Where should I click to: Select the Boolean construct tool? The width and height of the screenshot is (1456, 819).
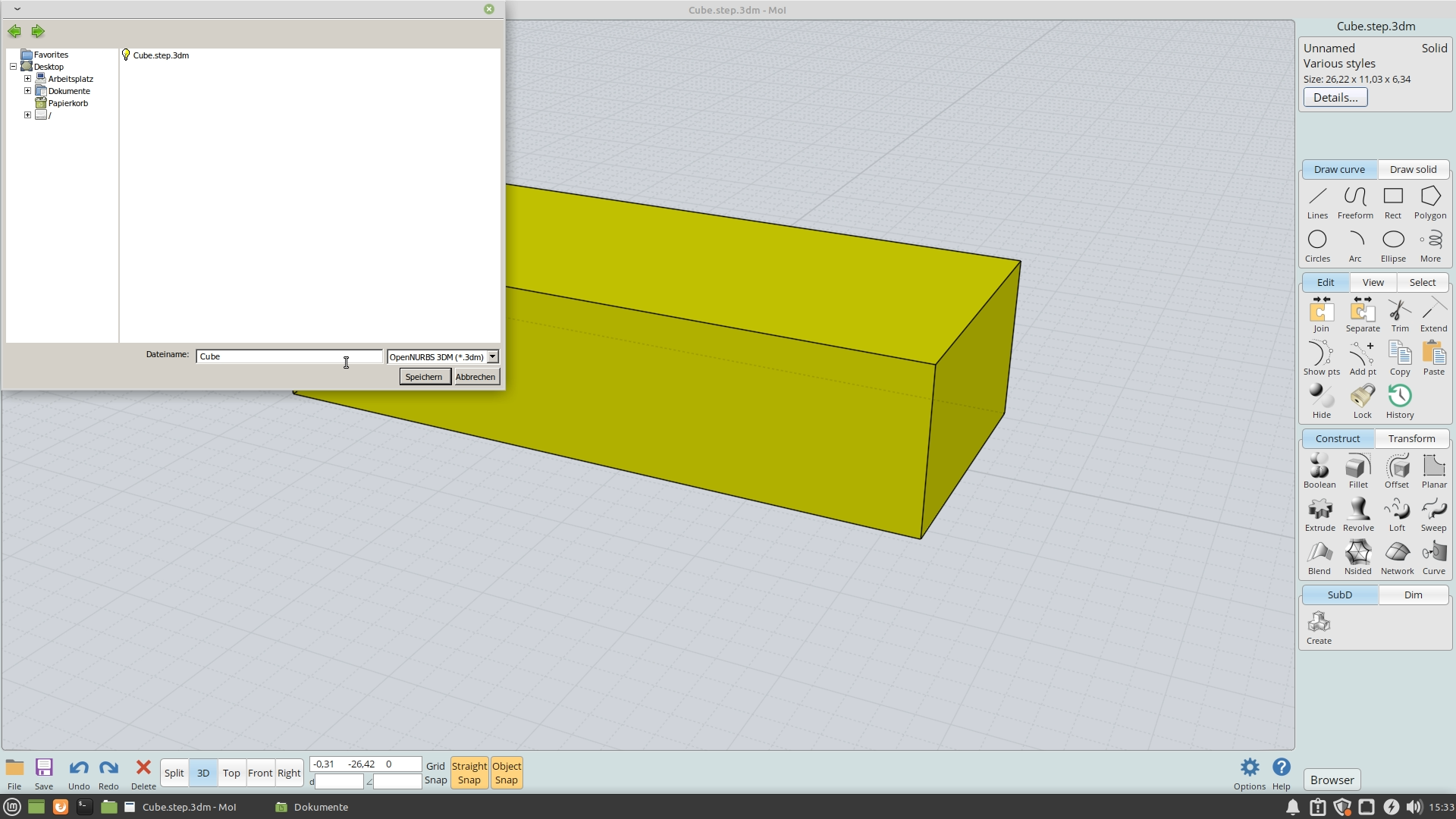(x=1319, y=470)
